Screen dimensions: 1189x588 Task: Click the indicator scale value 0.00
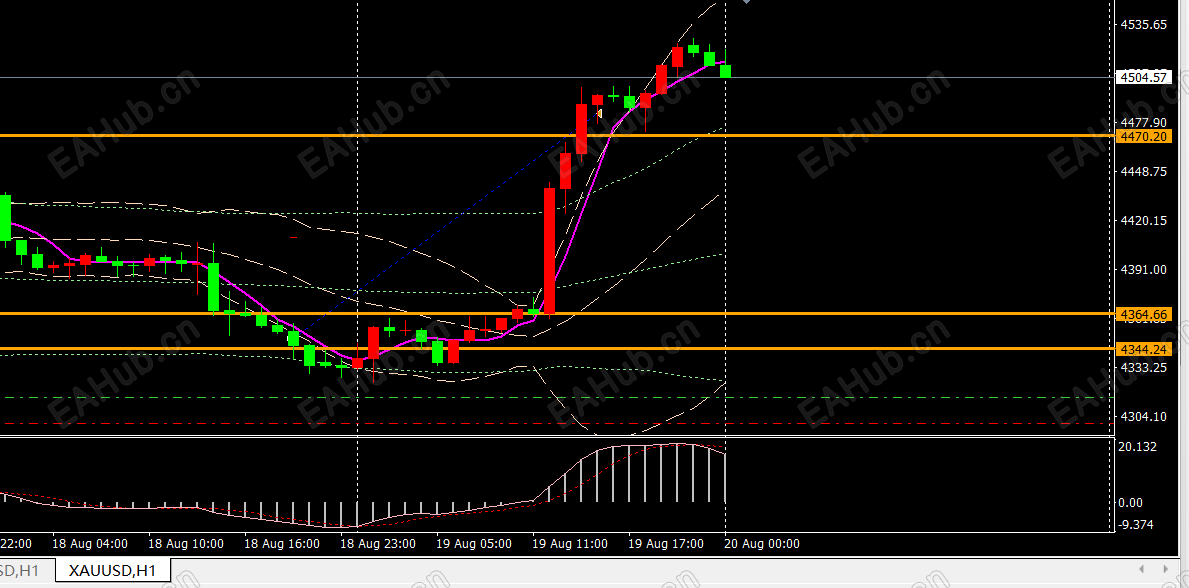pyautogui.click(x=1131, y=502)
